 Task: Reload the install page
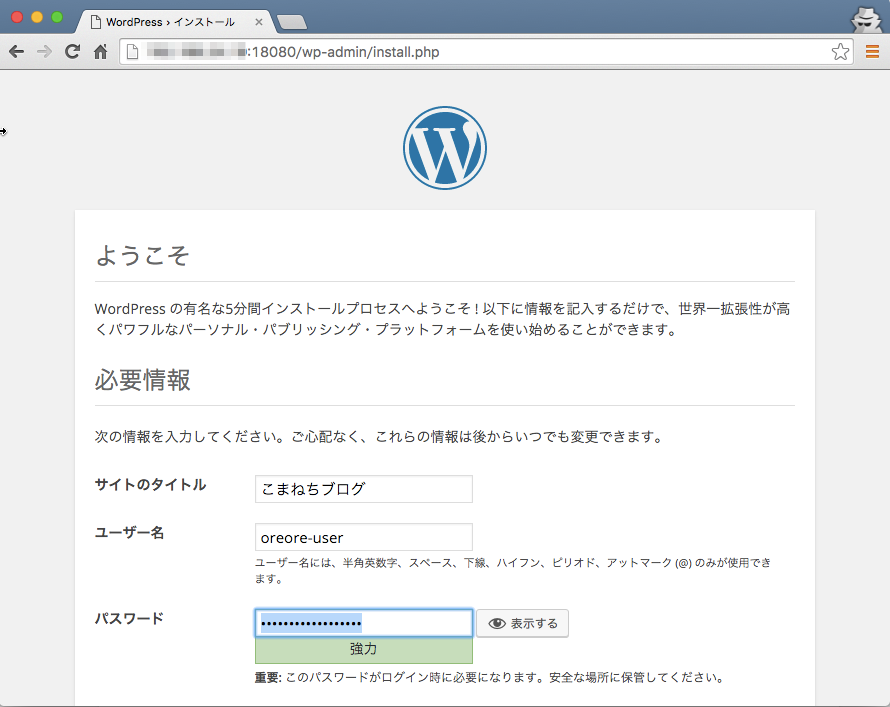(72, 52)
